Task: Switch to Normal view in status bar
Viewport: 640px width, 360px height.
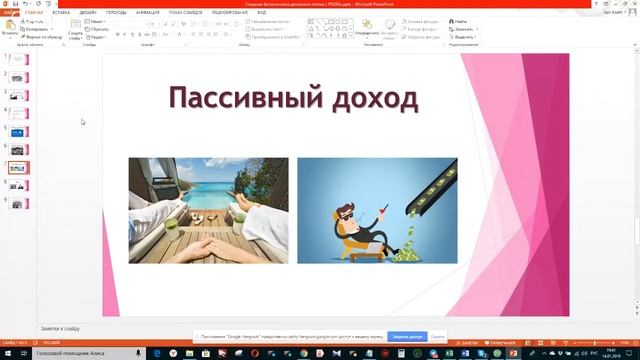Action: [x=528, y=343]
